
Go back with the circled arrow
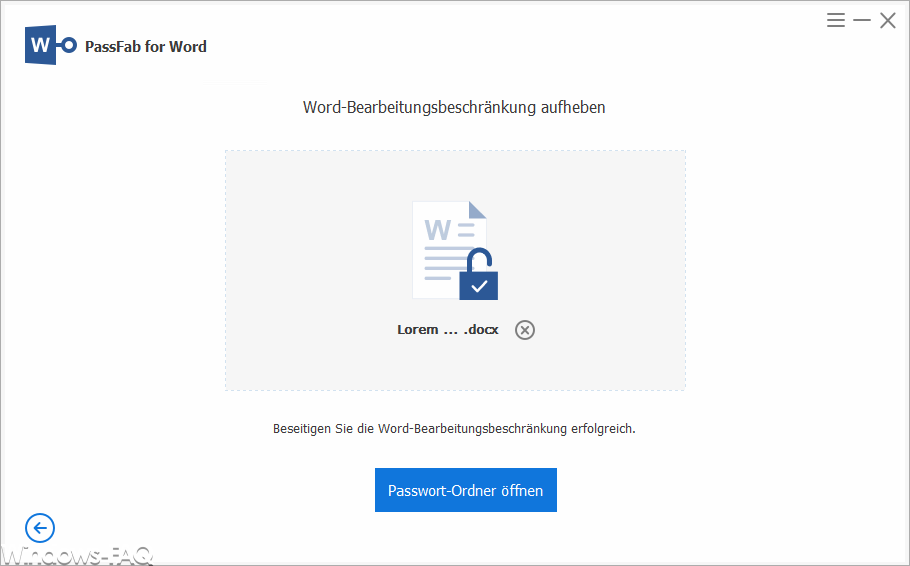pyautogui.click(x=40, y=528)
